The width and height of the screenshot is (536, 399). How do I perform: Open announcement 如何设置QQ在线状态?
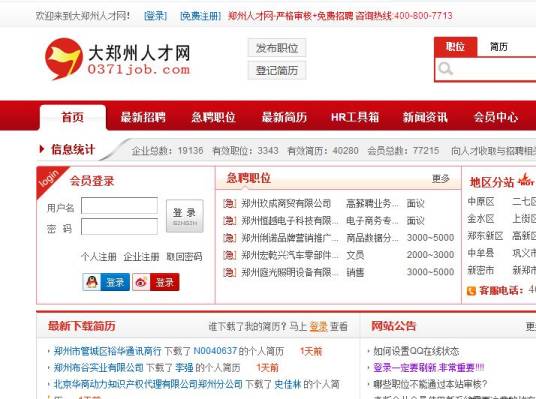pos(416,351)
